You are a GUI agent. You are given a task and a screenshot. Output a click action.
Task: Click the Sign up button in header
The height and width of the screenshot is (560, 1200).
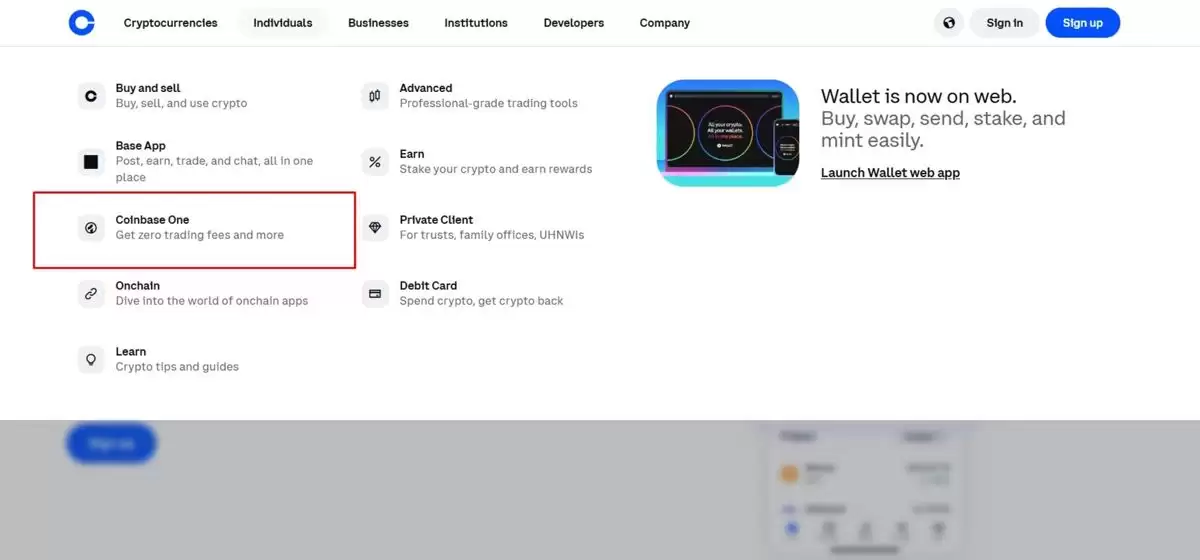(x=1083, y=23)
